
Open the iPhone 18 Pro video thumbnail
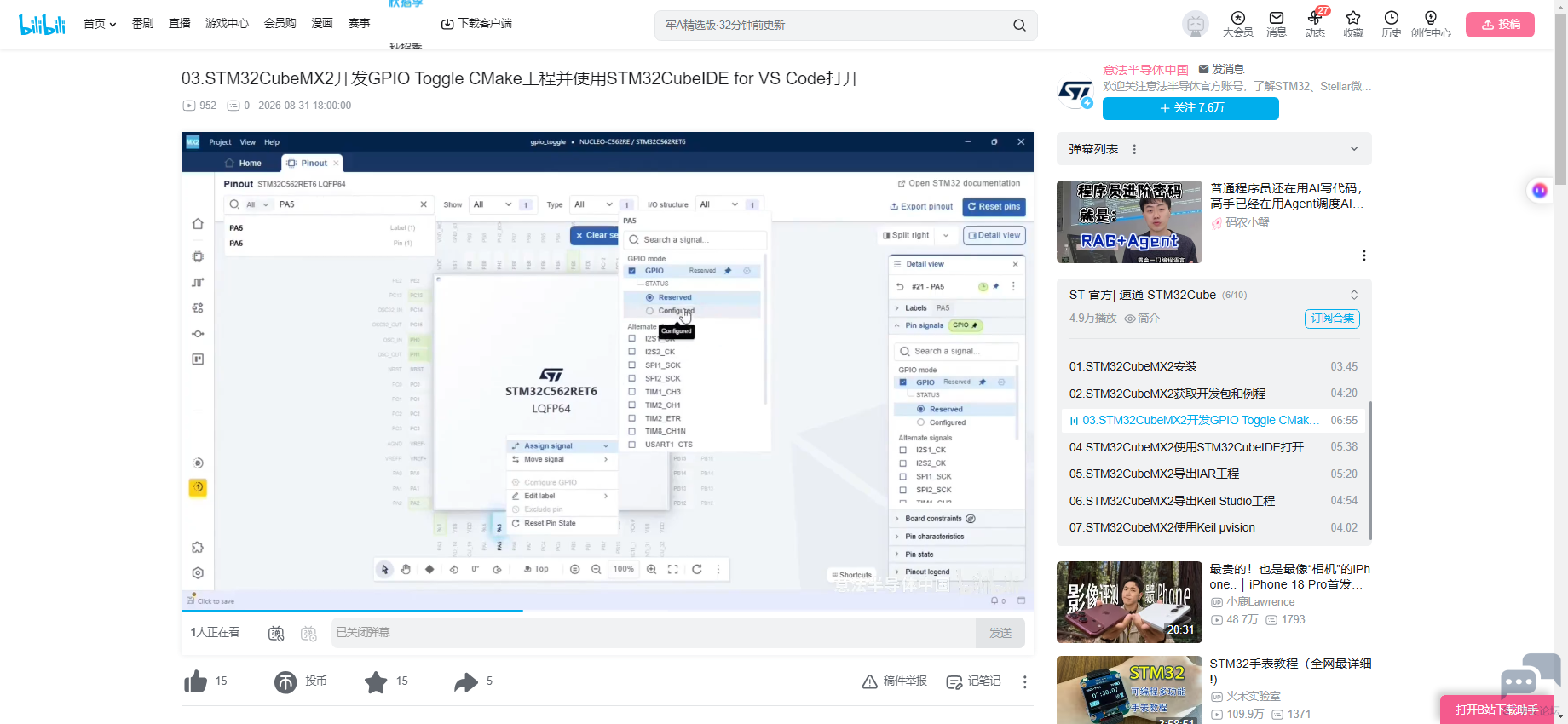(1129, 602)
